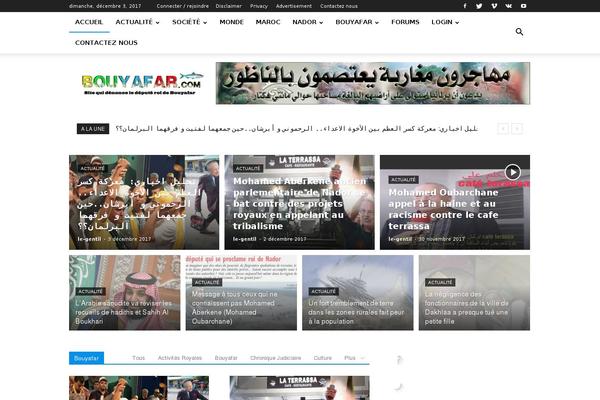Open Un fort tremblement de terre article
This screenshot has height=400, width=600.
tap(356, 312)
